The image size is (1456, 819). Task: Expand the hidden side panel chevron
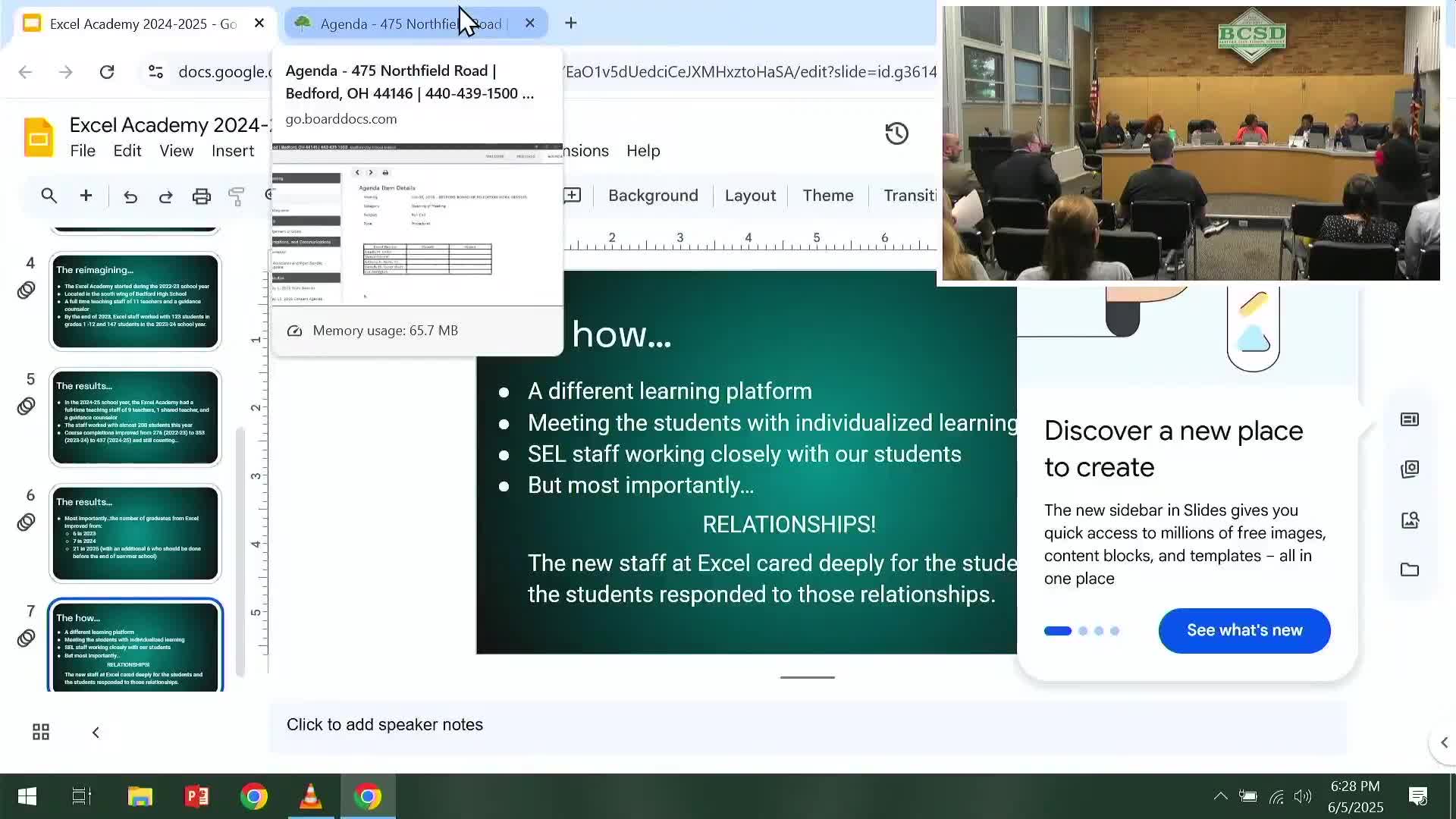[x=1443, y=742]
